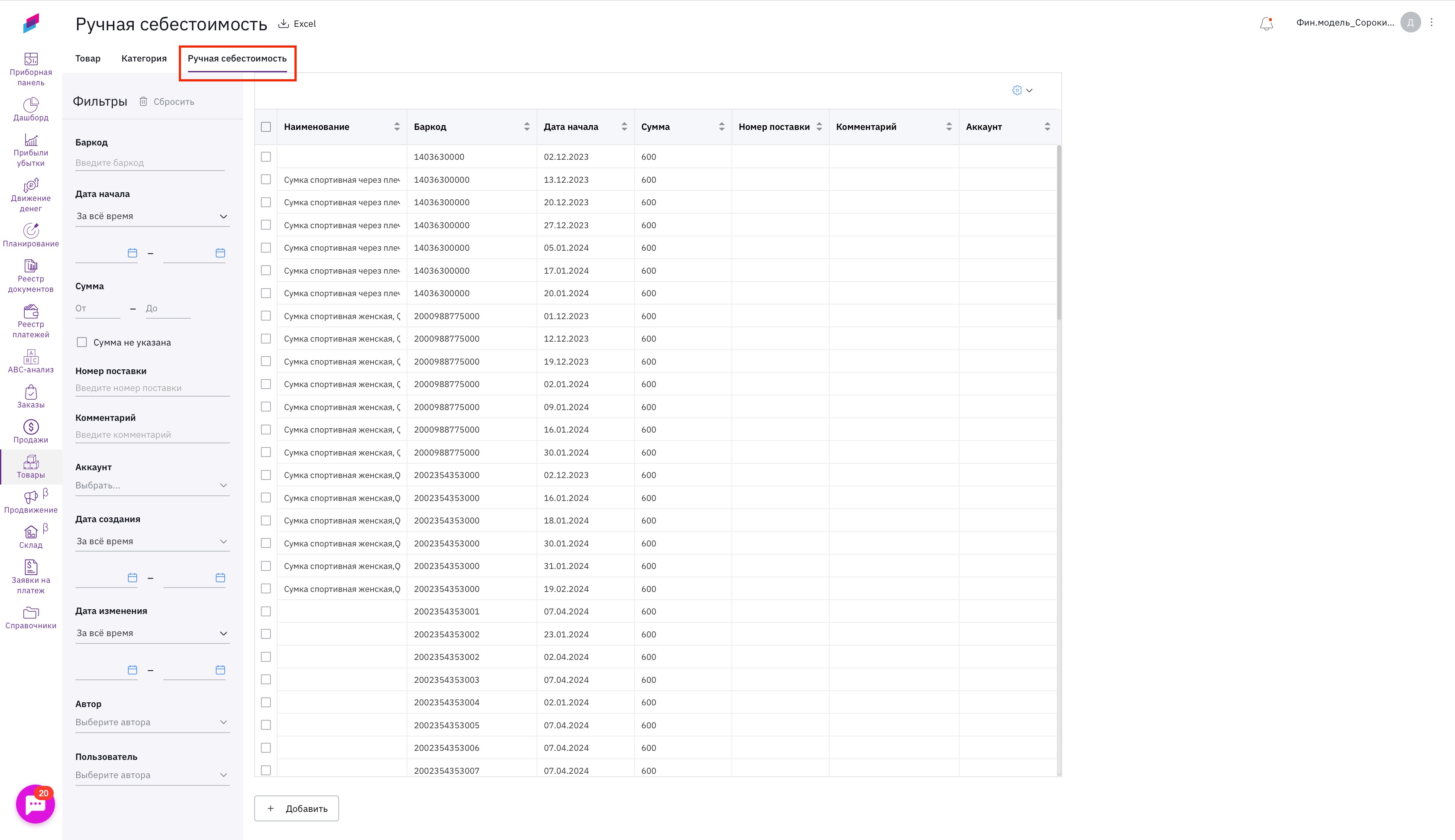This screenshot has width=1455, height=840.
Task: Open Прибыли убытки section in sidebar
Action: point(31,149)
